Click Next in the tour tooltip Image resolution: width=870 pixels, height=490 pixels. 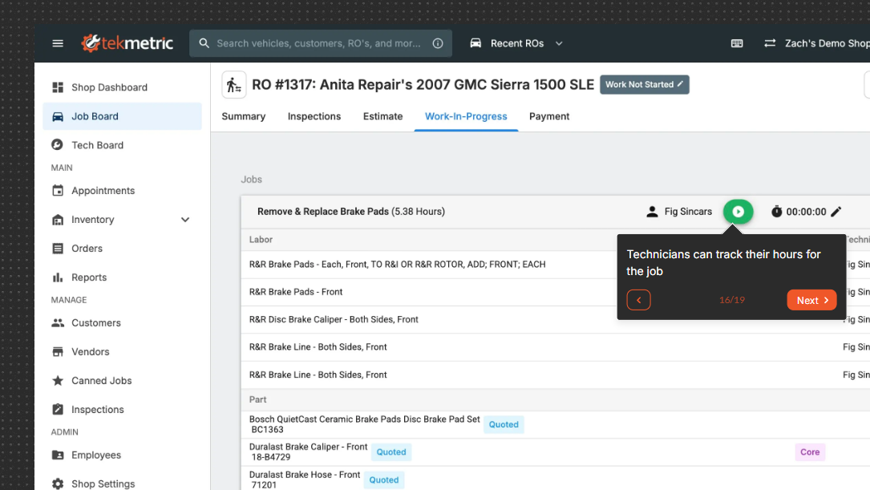tap(812, 300)
